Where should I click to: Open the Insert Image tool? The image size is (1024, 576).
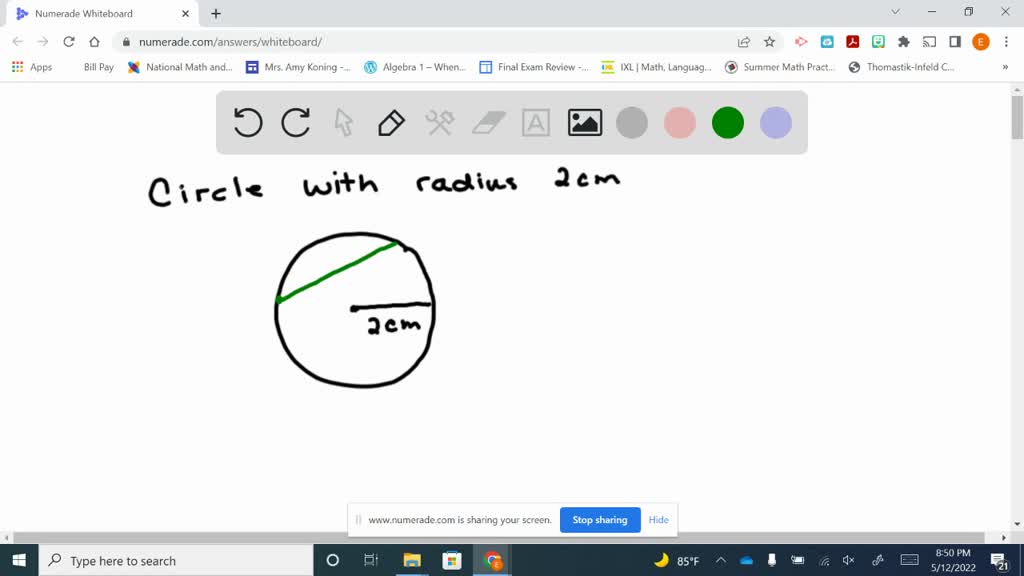(x=584, y=122)
